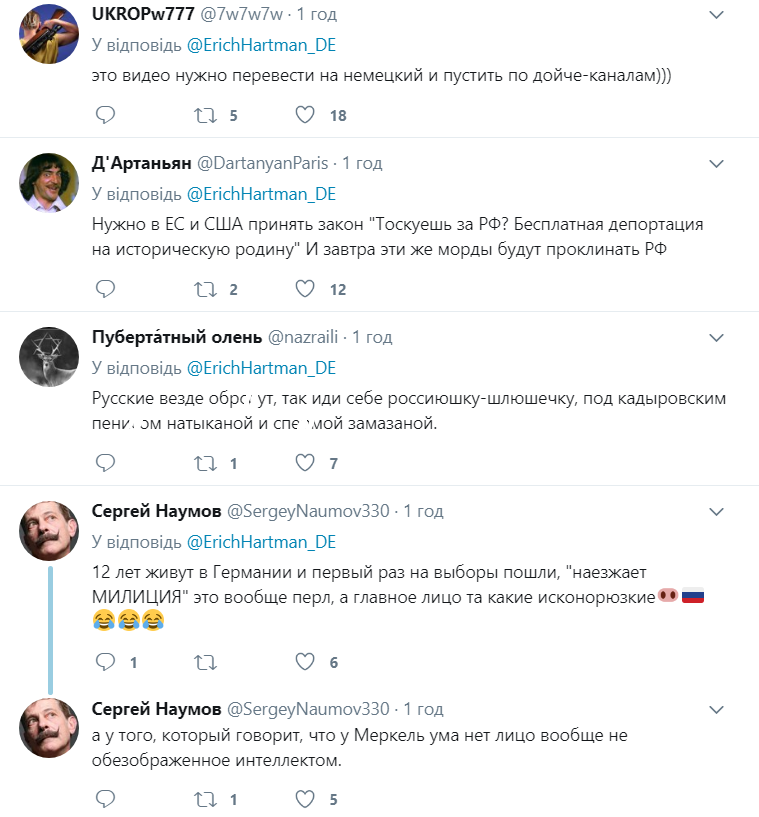Open @ErichHartman_DE link in UKROPw777's tweet
This screenshot has height=817, width=759.
pos(261,46)
